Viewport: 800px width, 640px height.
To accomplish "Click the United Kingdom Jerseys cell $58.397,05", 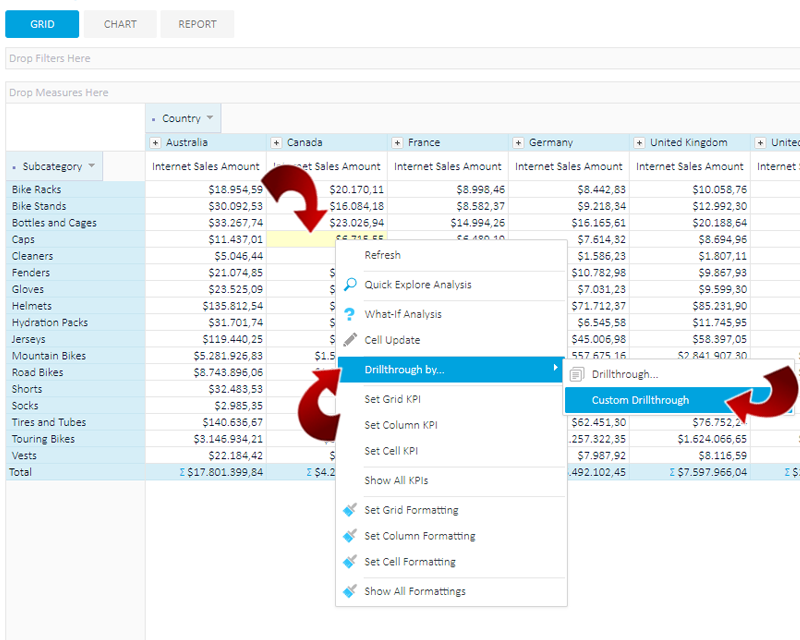I will (690, 339).
